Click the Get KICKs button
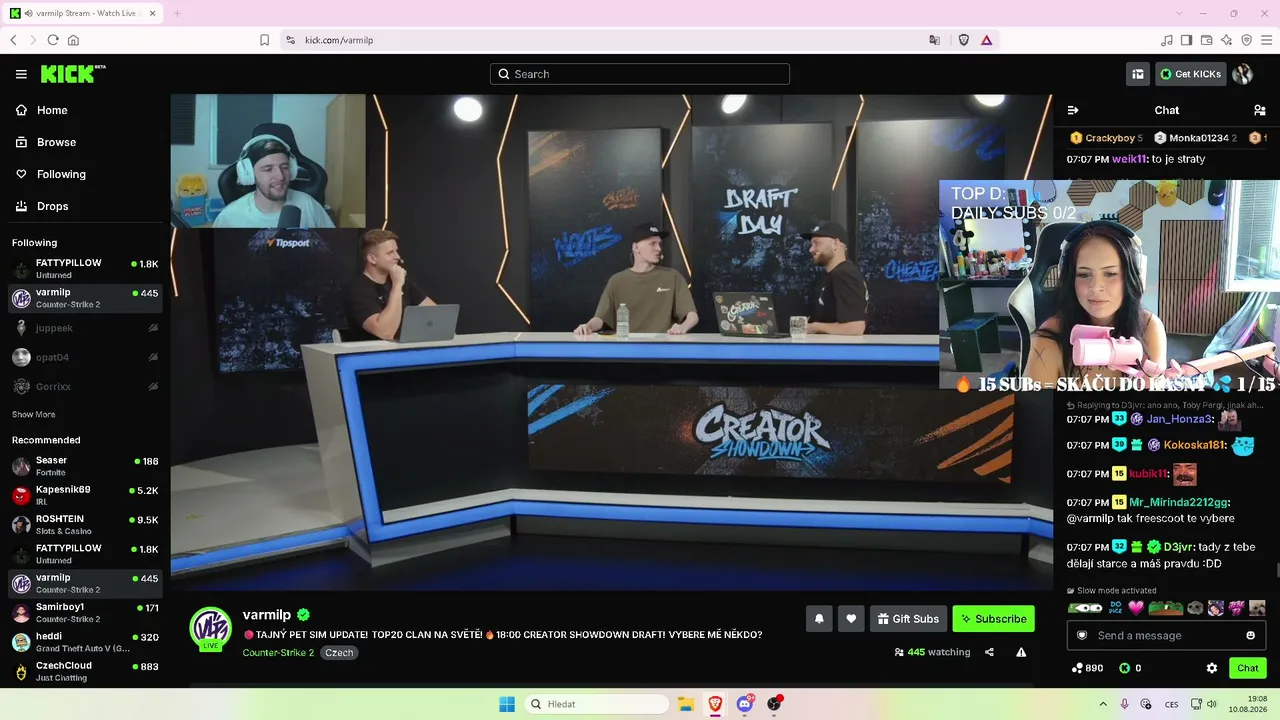Viewport: 1280px width, 720px height. (x=1190, y=74)
